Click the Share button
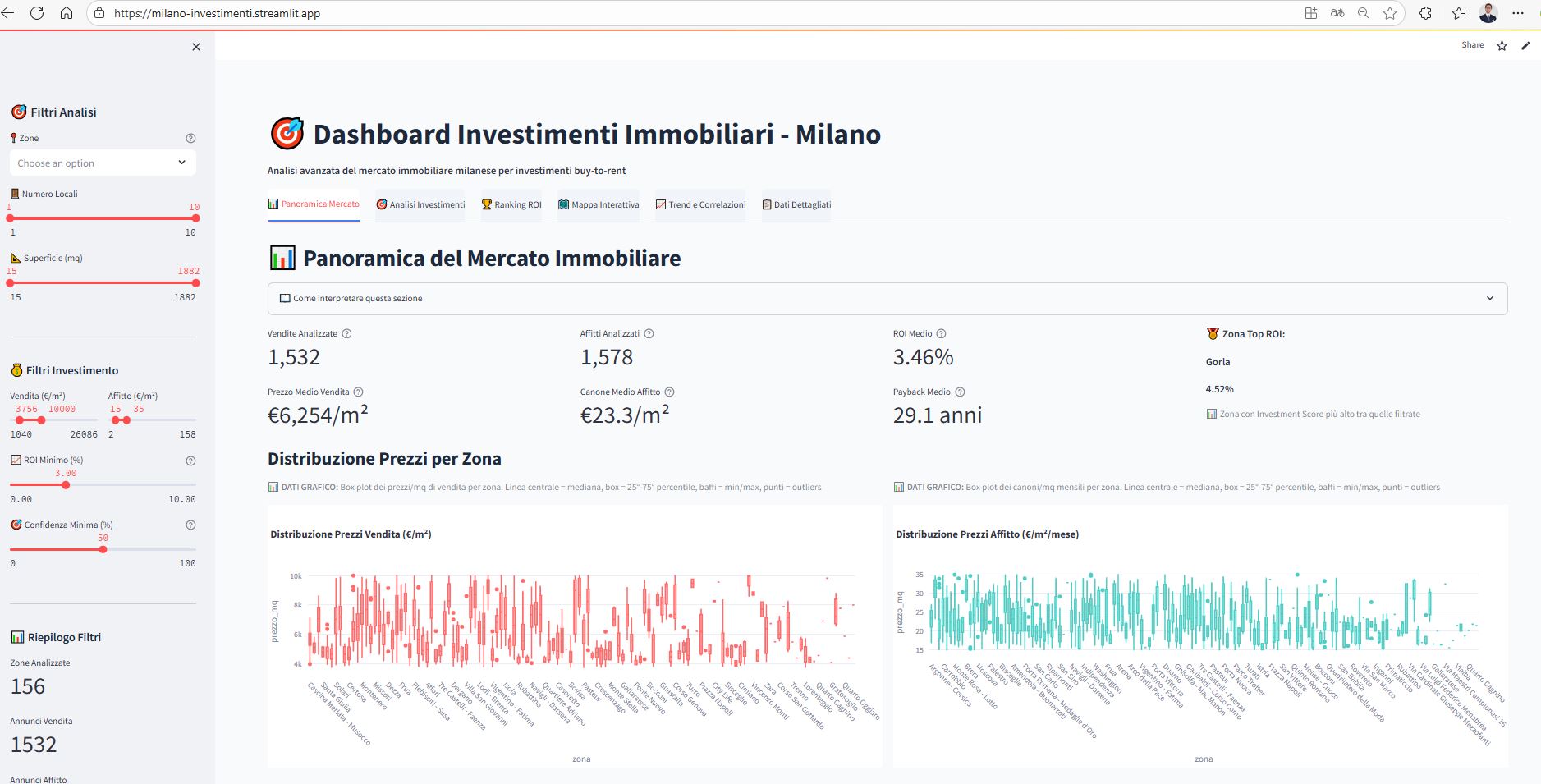The height and width of the screenshot is (784, 1541). pos(1474,45)
